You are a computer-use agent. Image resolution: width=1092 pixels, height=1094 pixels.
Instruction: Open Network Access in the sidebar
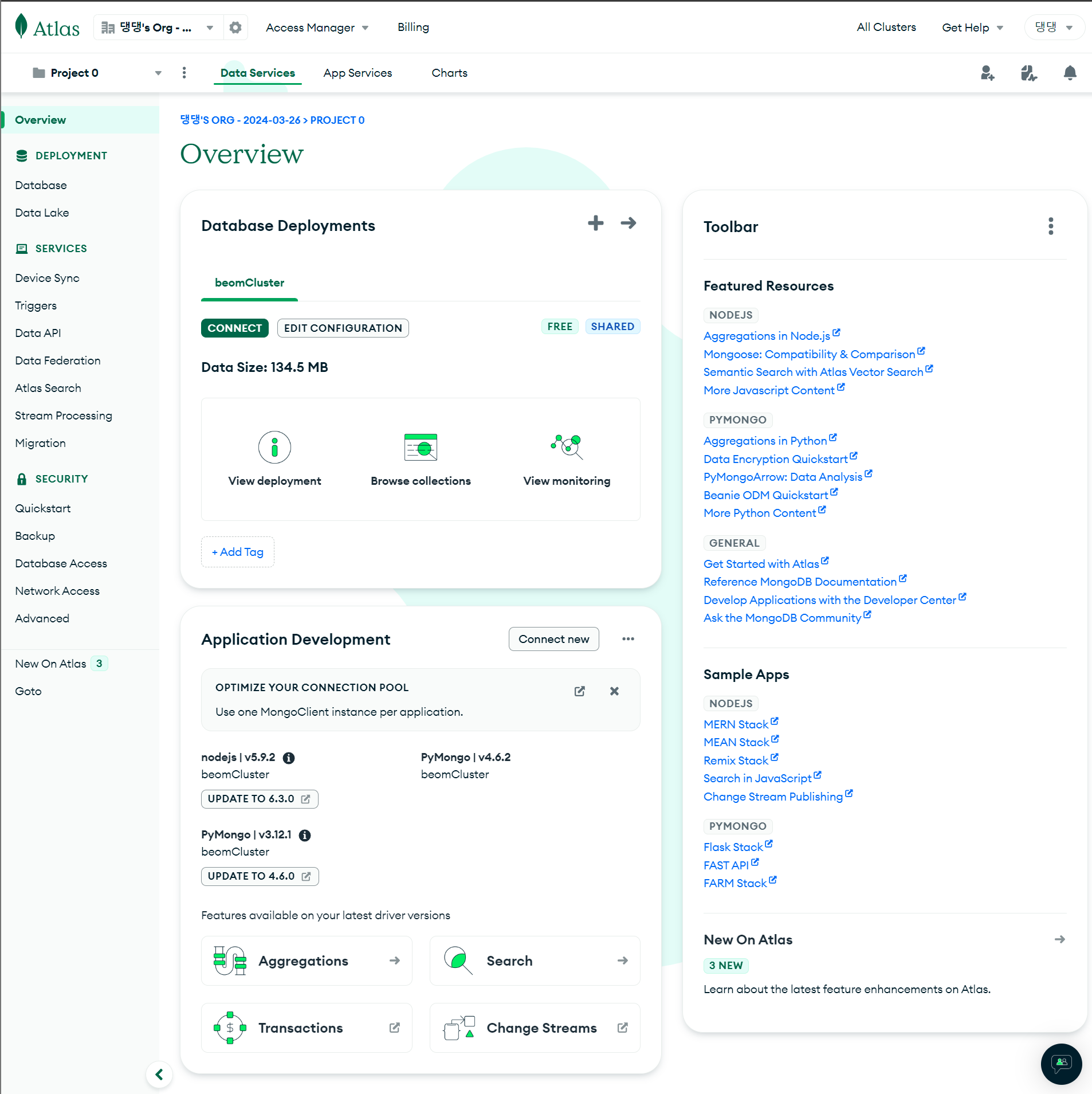pyautogui.click(x=57, y=591)
